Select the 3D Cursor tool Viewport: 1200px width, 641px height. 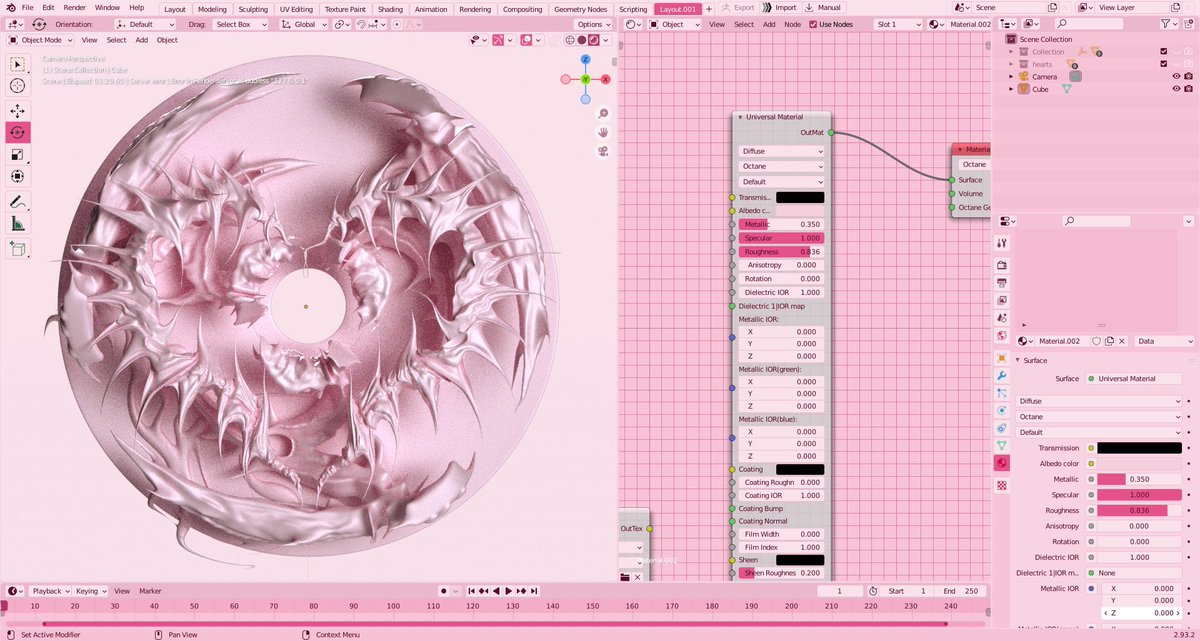[x=18, y=86]
